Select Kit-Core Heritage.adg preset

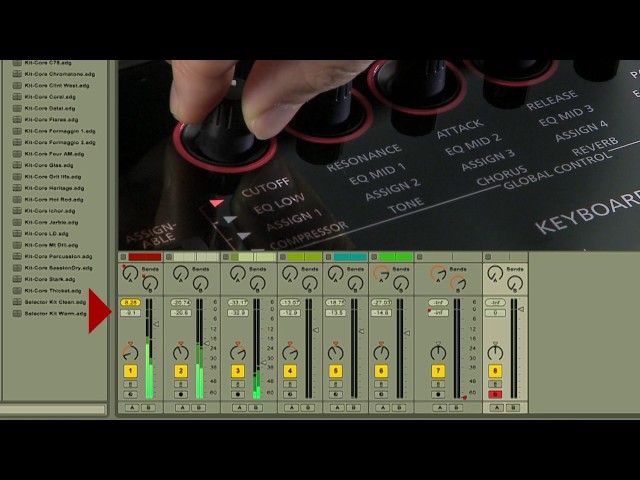click(x=54, y=188)
